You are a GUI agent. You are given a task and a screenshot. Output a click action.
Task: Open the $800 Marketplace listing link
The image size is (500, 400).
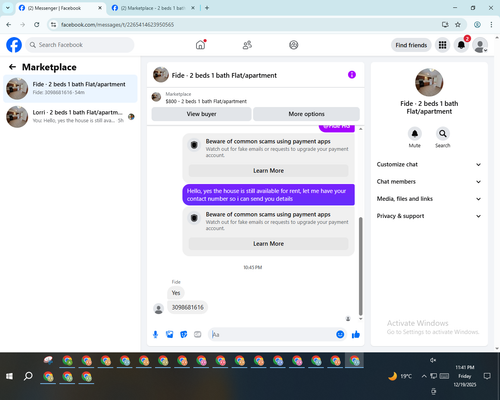click(x=206, y=101)
